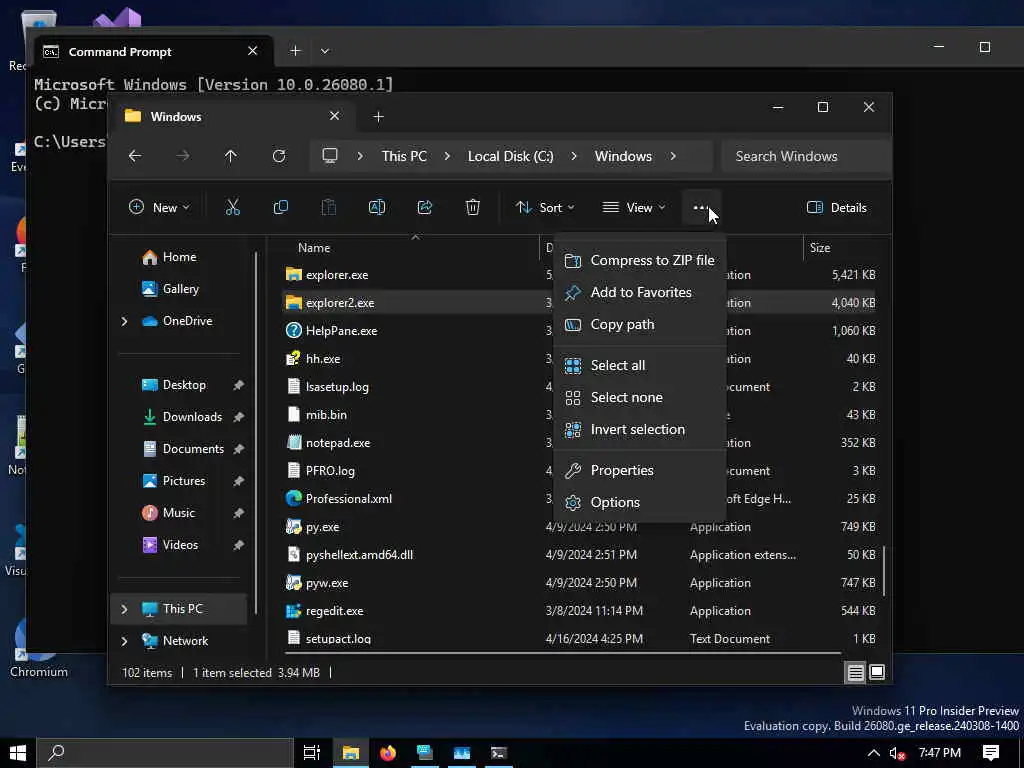Toggle the Details pane button
Screen dimensions: 1024x768
[837, 208]
